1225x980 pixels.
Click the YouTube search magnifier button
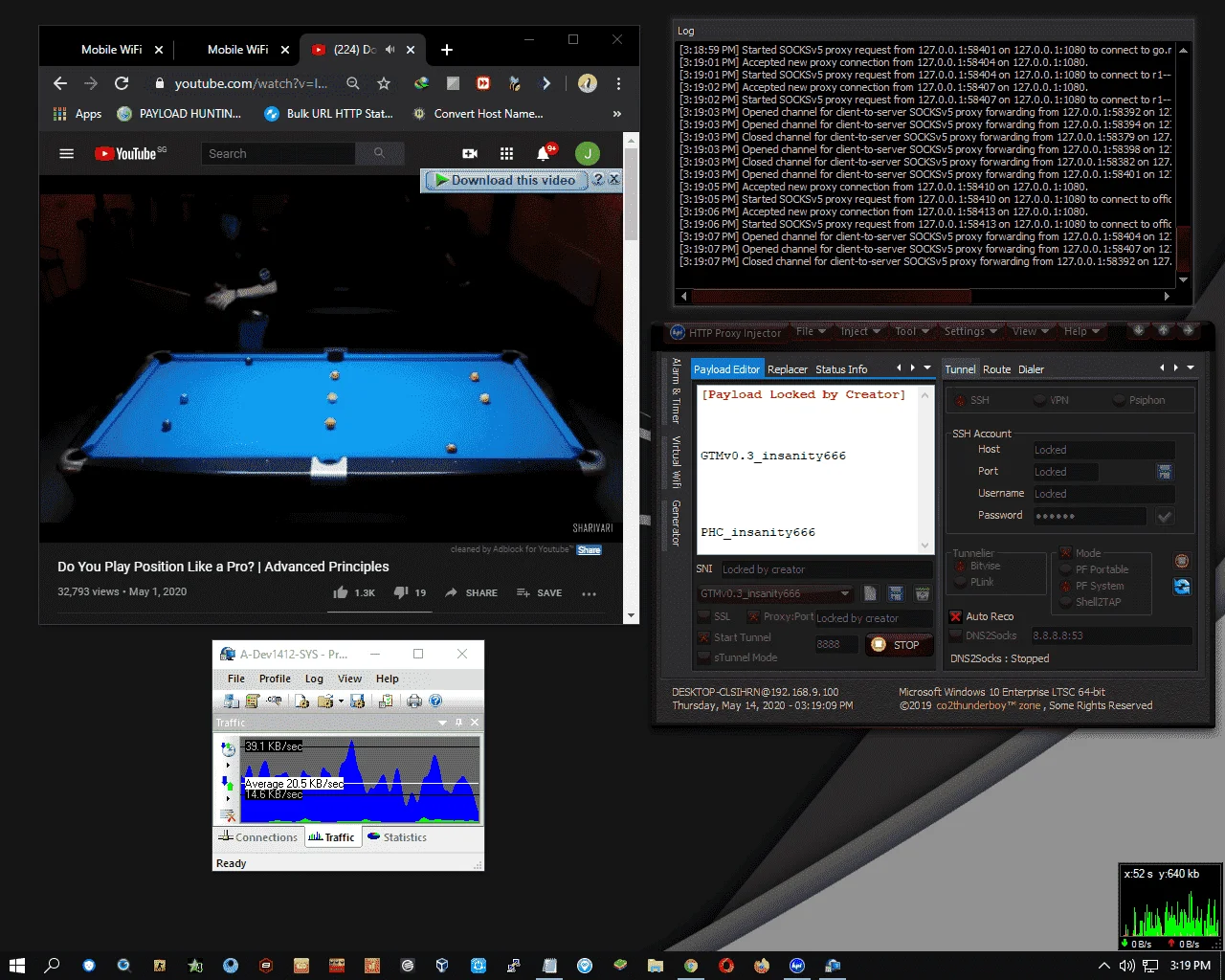click(x=379, y=153)
